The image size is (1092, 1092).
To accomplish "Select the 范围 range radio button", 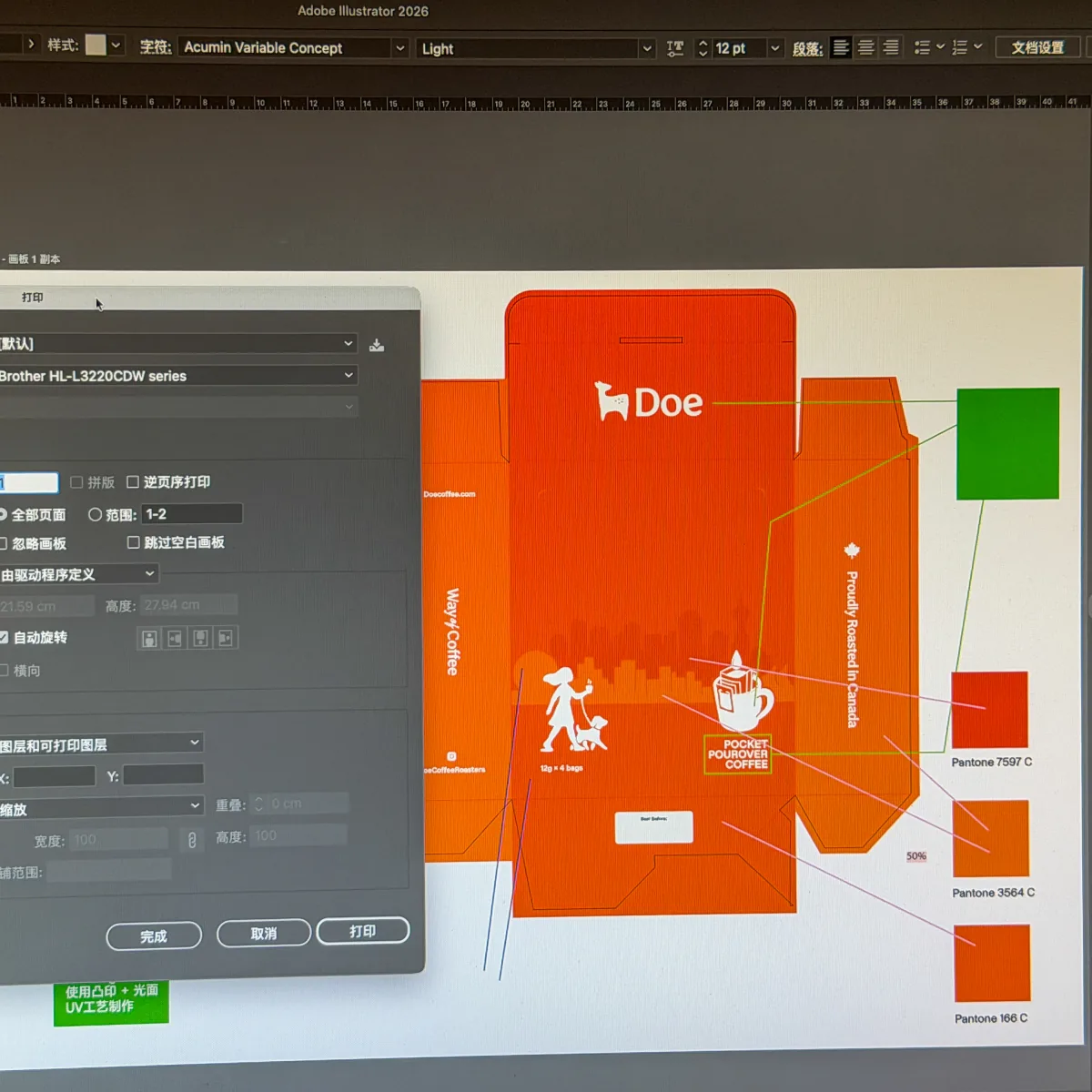I will coord(95,514).
